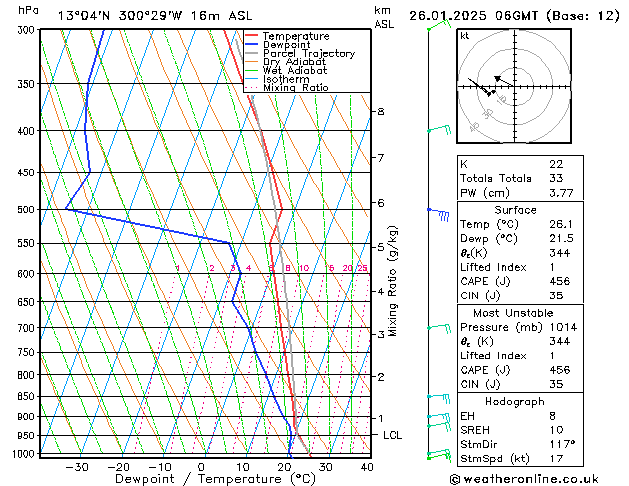The image size is (629, 486).
Task: Click the red Temperature legend line
Action: coord(251,36)
